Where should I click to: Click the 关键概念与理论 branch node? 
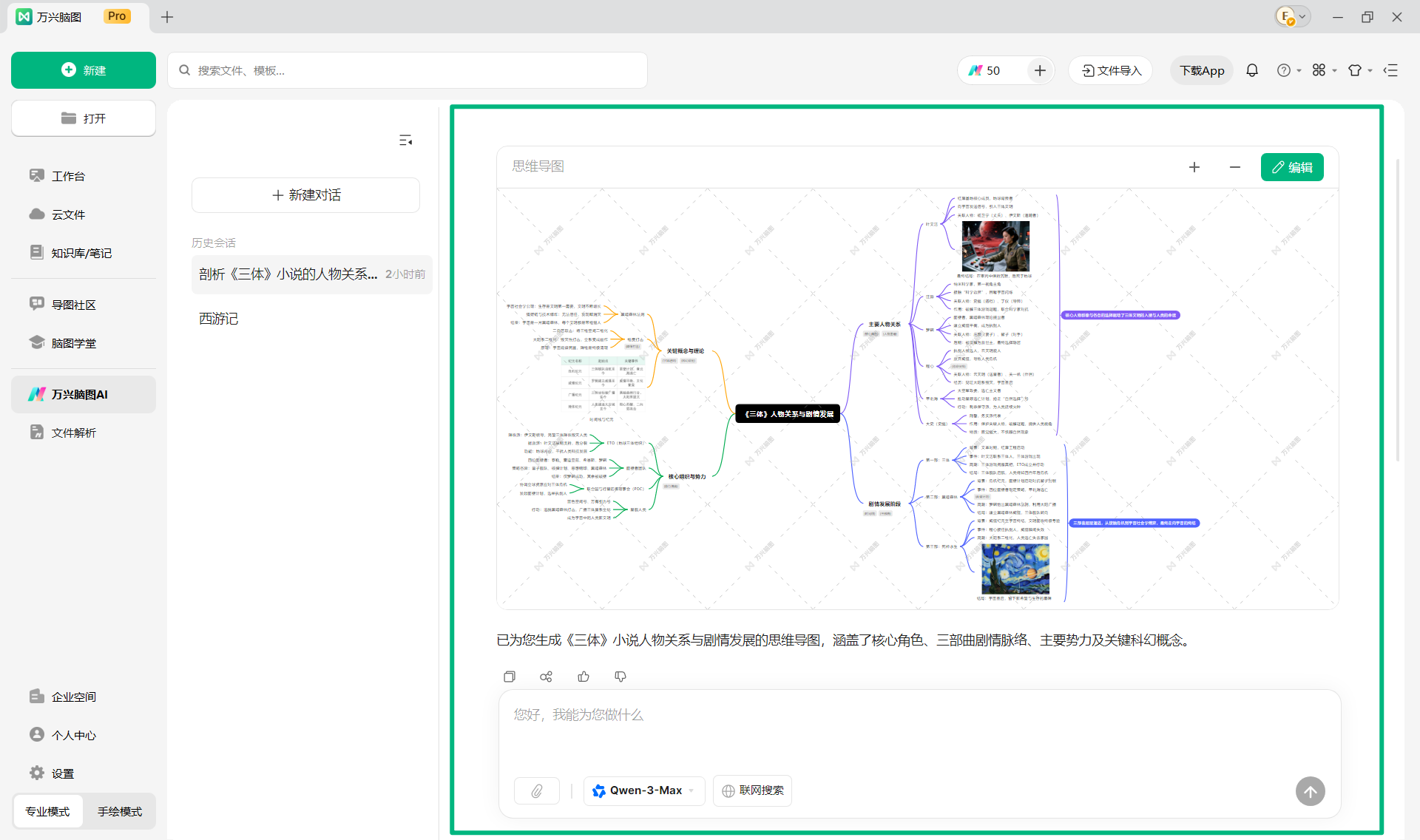(685, 351)
